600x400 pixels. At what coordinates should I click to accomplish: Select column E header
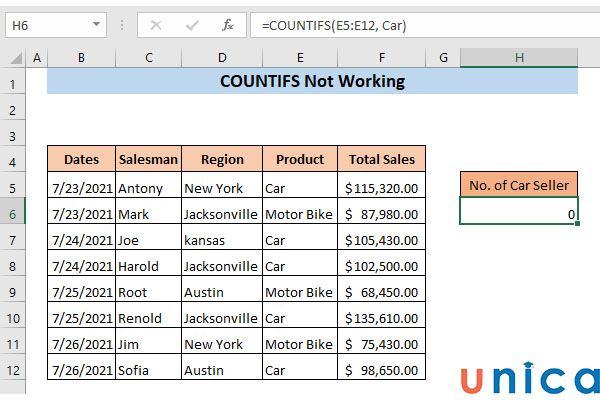pos(300,59)
